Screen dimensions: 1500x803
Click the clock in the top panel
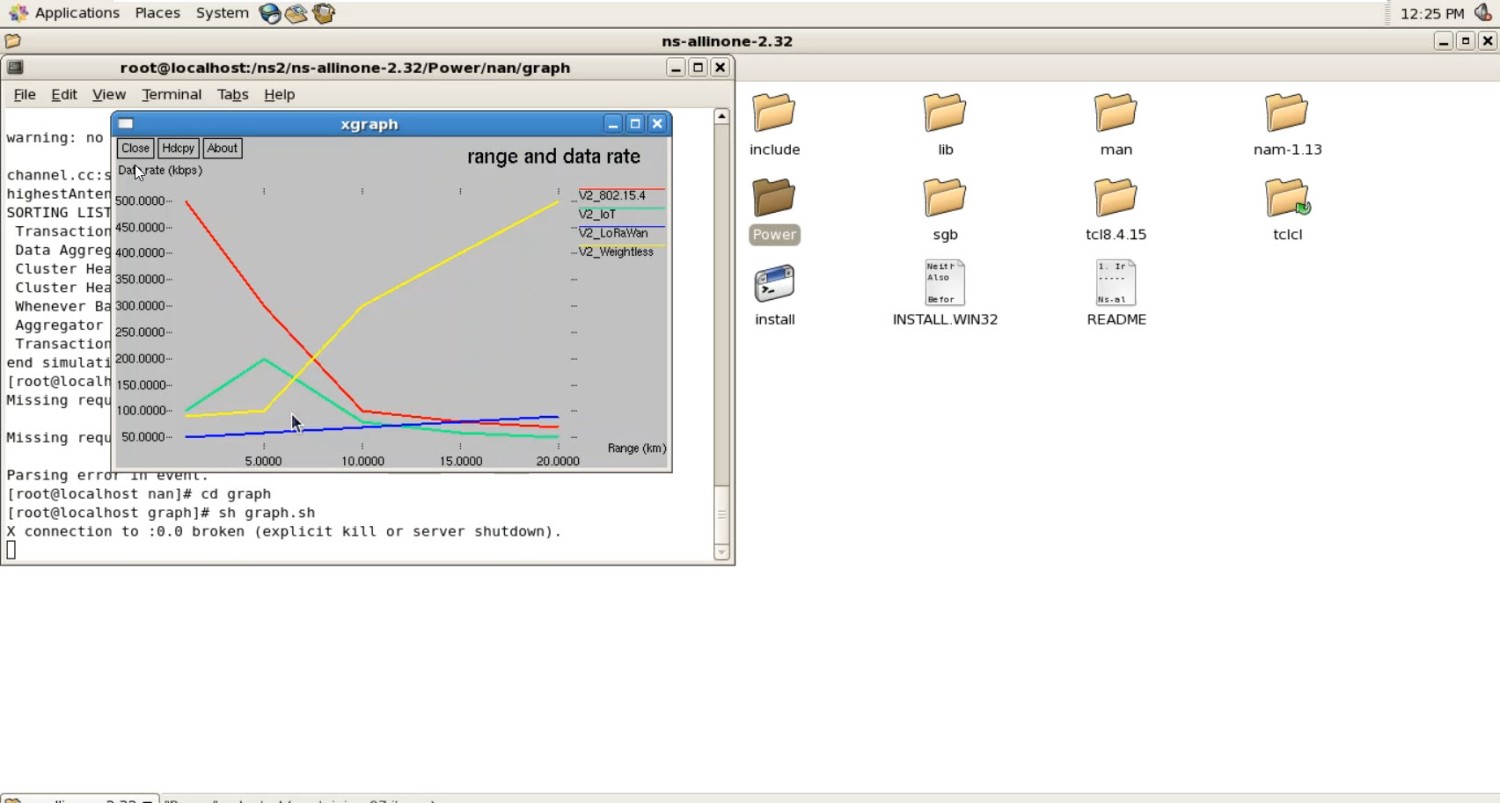[x=1432, y=14]
